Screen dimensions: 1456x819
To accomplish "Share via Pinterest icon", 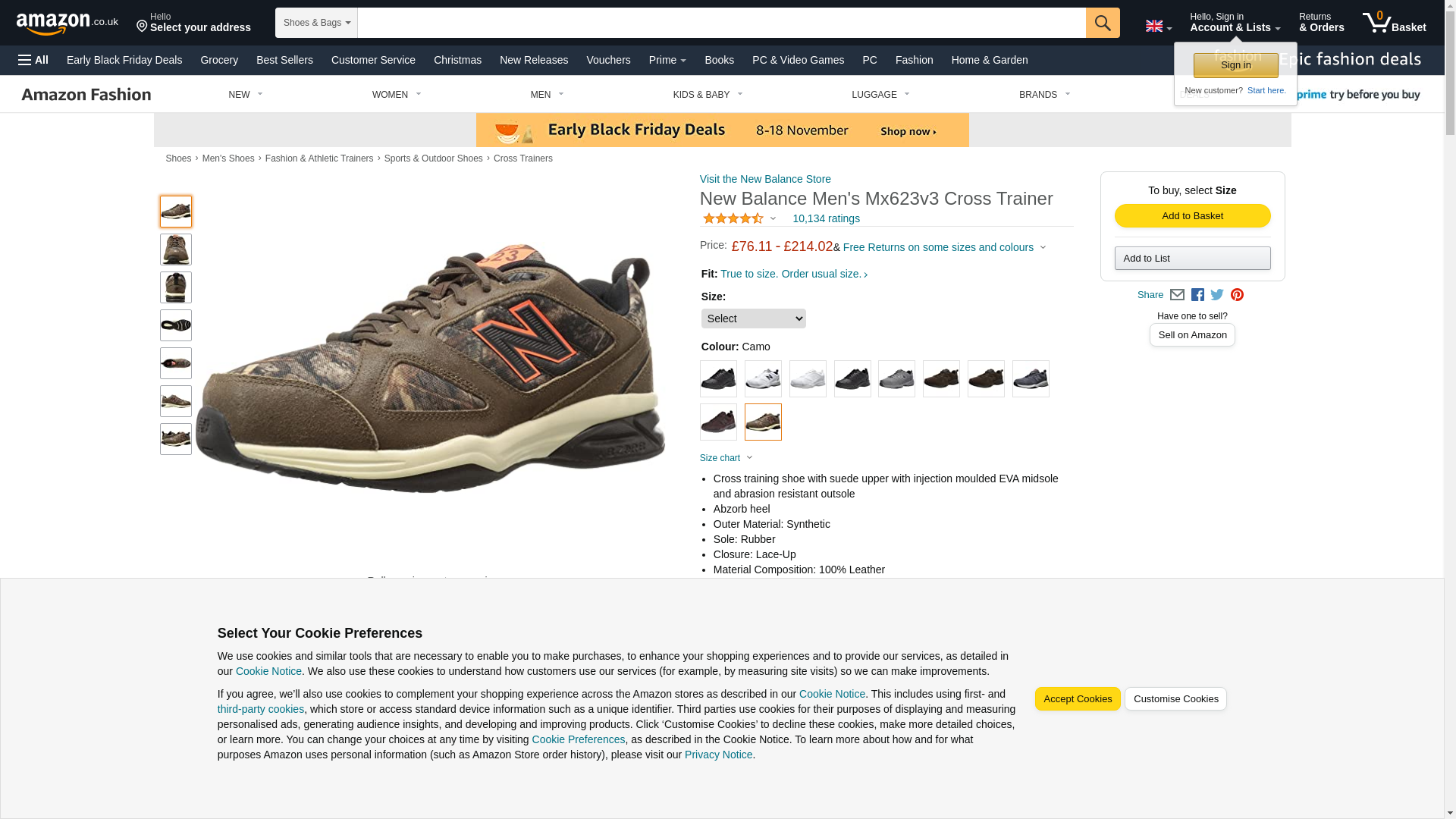I will (1237, 295).
